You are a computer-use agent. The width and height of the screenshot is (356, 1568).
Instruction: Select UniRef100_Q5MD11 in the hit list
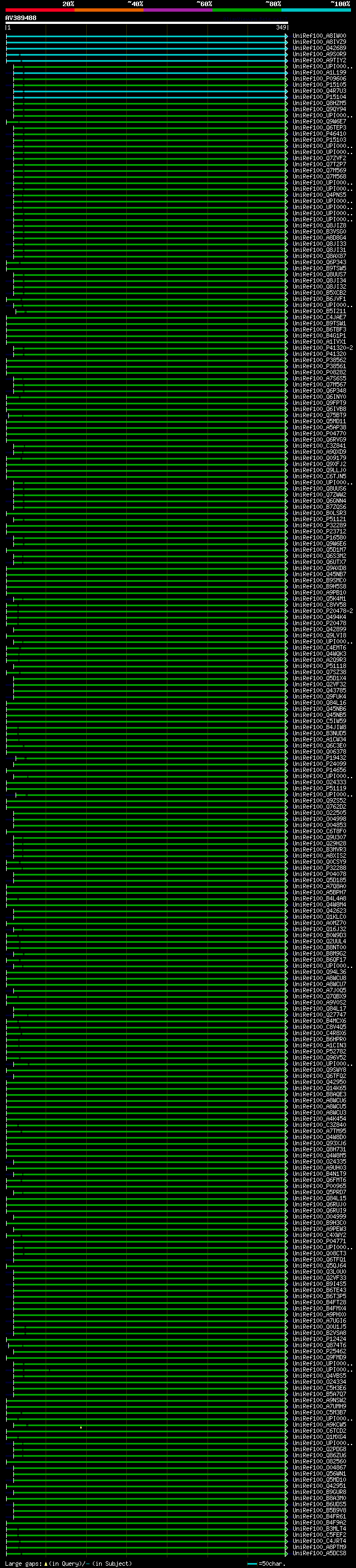click(x=319, y=421)
